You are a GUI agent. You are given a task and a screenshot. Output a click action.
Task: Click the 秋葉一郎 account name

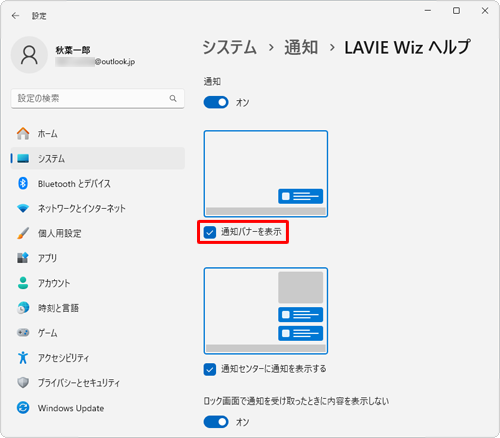tap(73, 50)
